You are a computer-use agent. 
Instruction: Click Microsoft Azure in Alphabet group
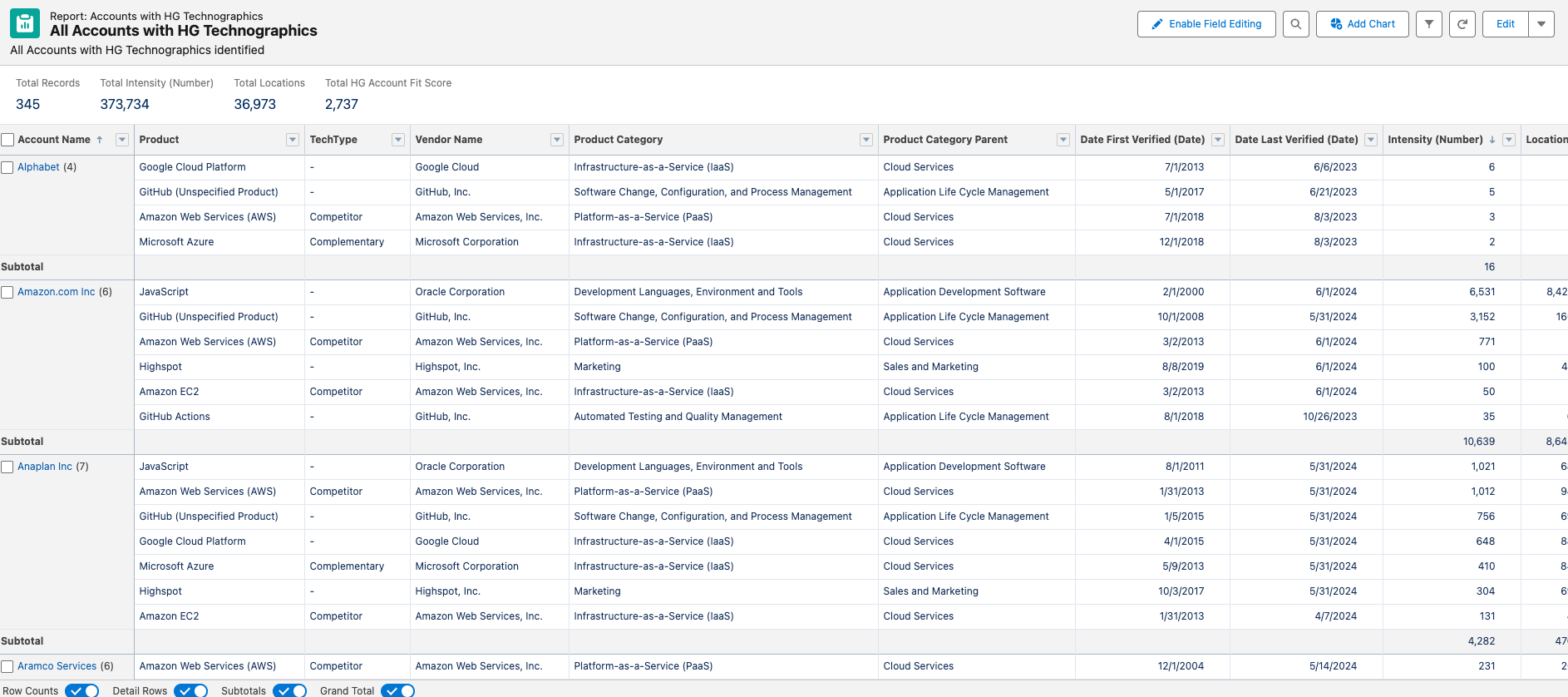coord(176,242)
